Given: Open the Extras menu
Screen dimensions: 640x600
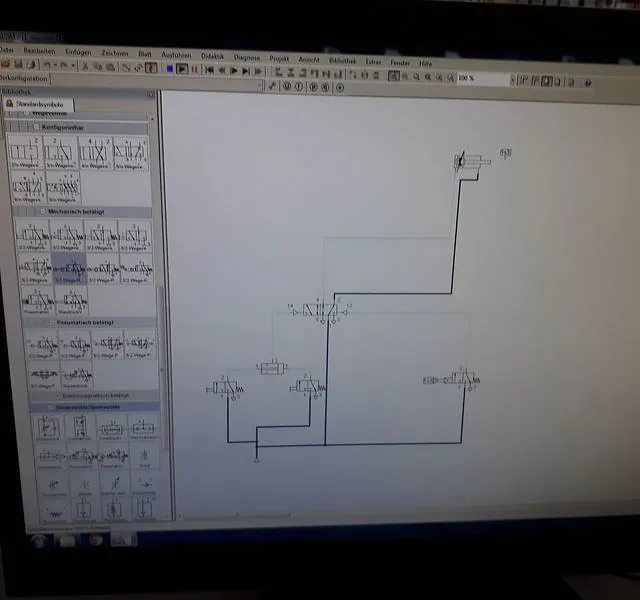Looking at the screenshot, I should pyautogui.click(x=373, y=62).
